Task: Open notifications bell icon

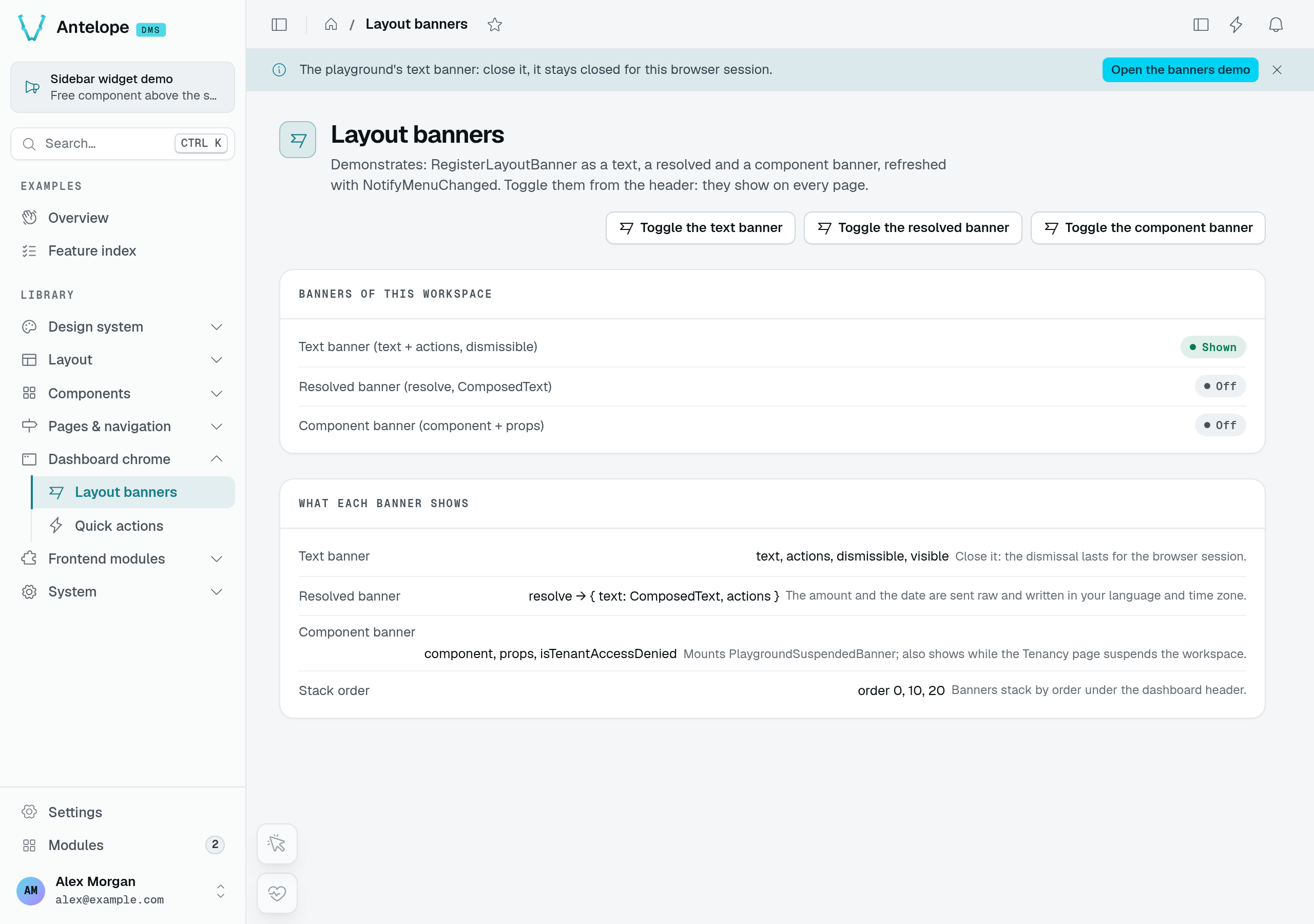Action: click(x=1276, y=25)
